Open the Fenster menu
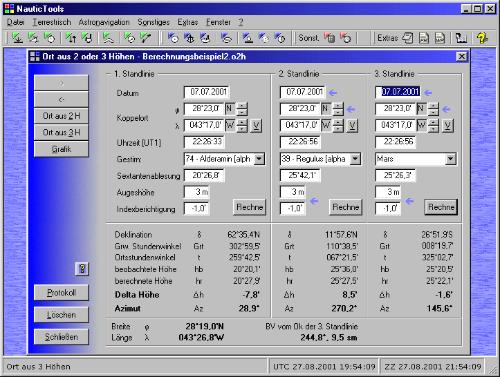Image resolution: width=500 pixels, height=377 pixels. [x=218, y=22]
